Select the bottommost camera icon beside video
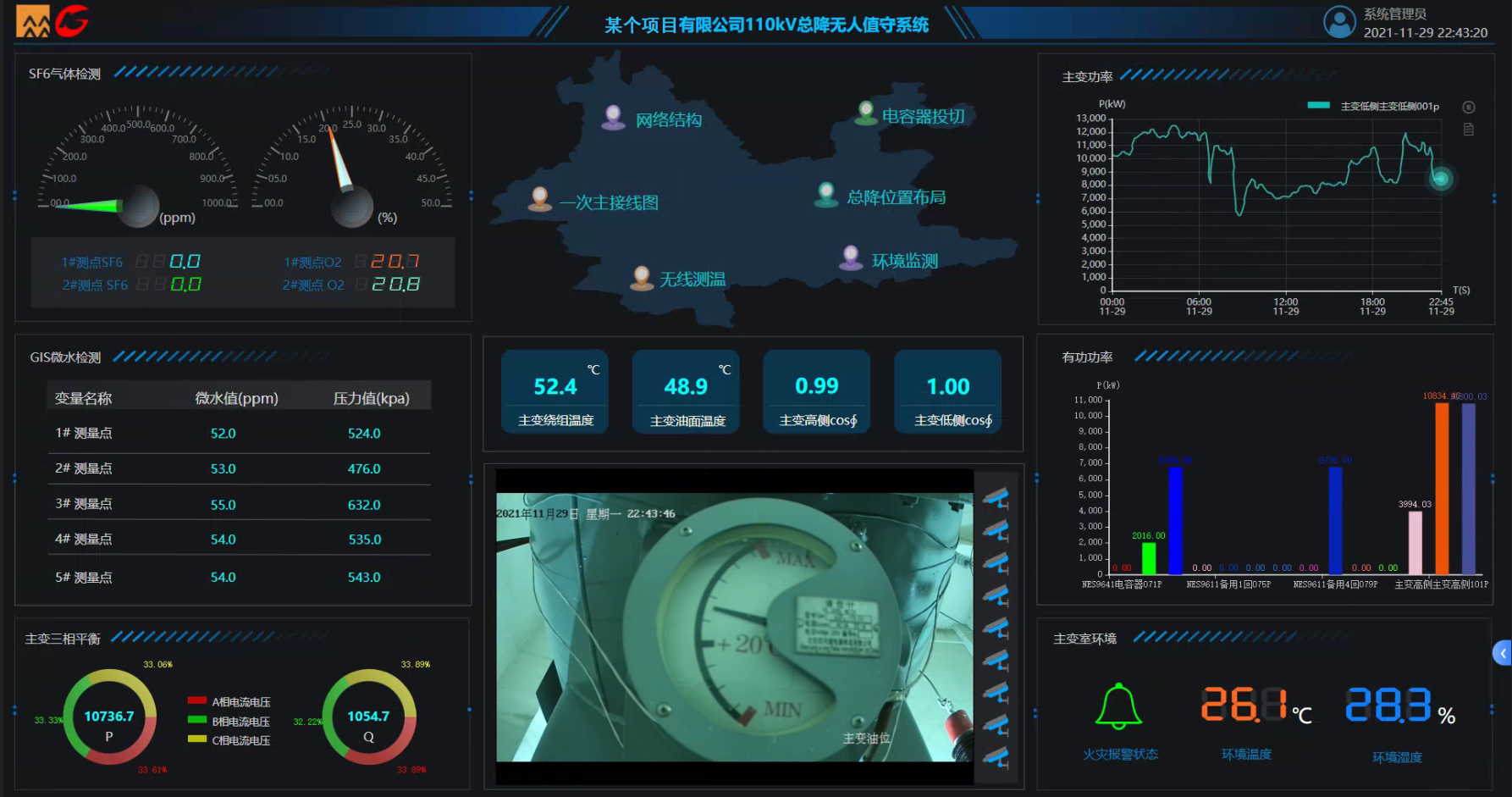This screenshot has height=797, width=1512. 996,757
